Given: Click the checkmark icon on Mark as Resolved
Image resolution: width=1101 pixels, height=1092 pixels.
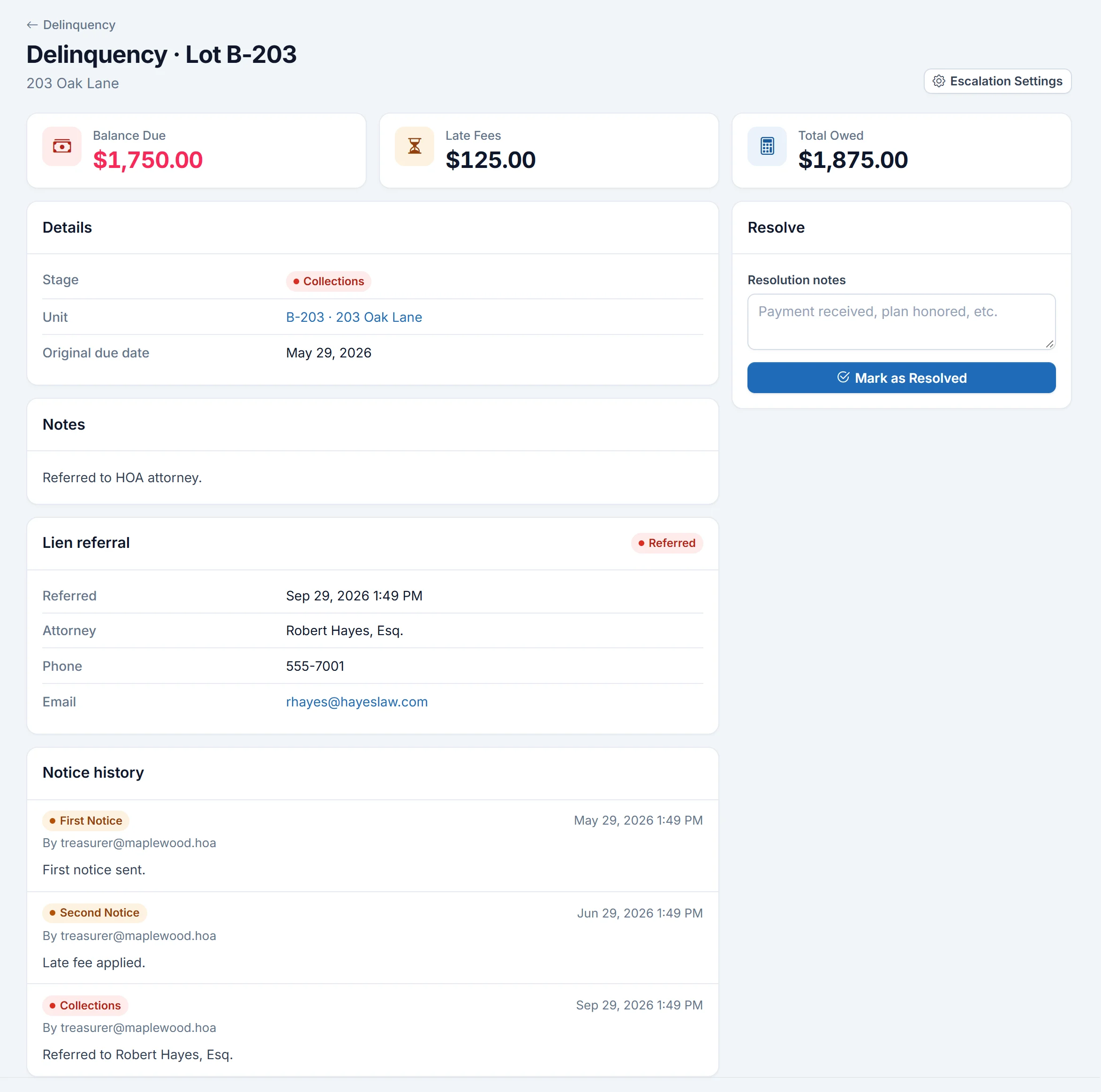Looking at the screenshot, I should 844,377.
